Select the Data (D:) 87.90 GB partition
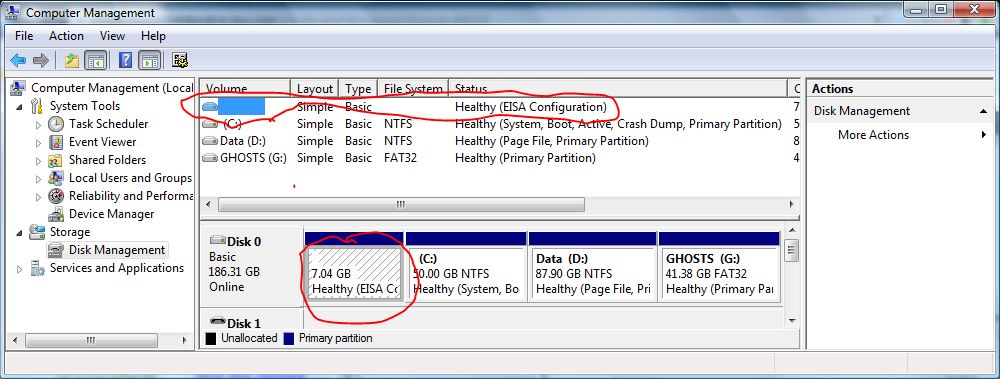The image size is (1000, 379). tap(592, 274)
